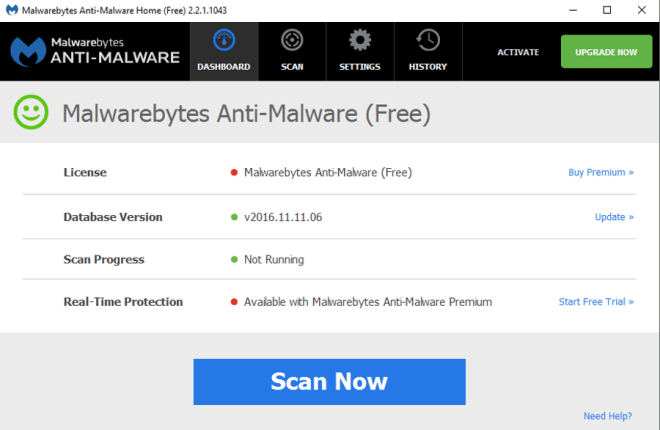View the History tab
The image size is (660, 430).
tap(428, 51)
